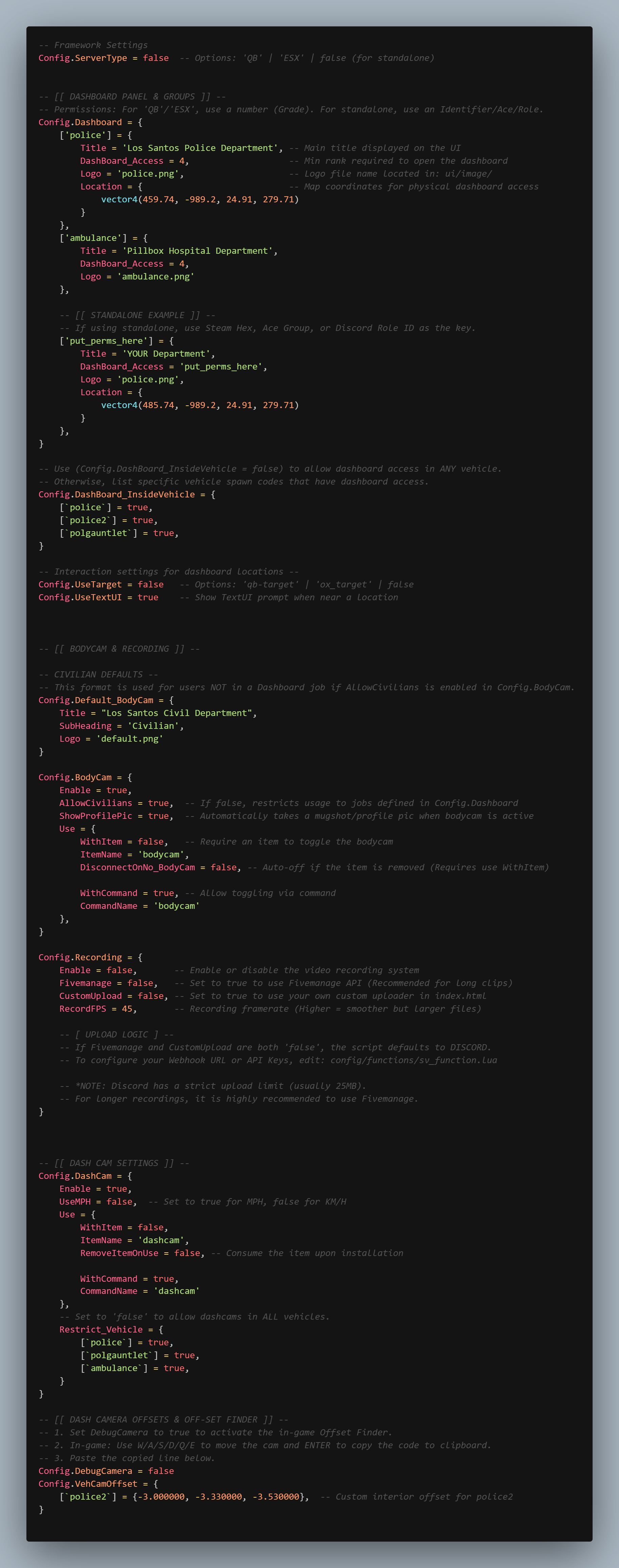Click the 'config/functions/sv_function.lua' comment line
The image size is (619, 1568).
click(278, 1060)
